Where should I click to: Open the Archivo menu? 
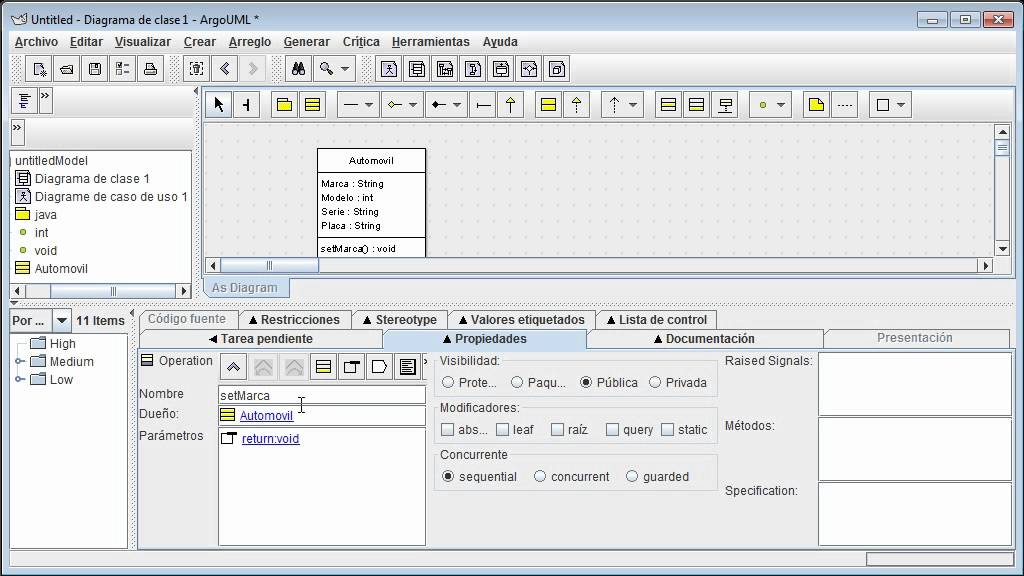tap(37, 42)
